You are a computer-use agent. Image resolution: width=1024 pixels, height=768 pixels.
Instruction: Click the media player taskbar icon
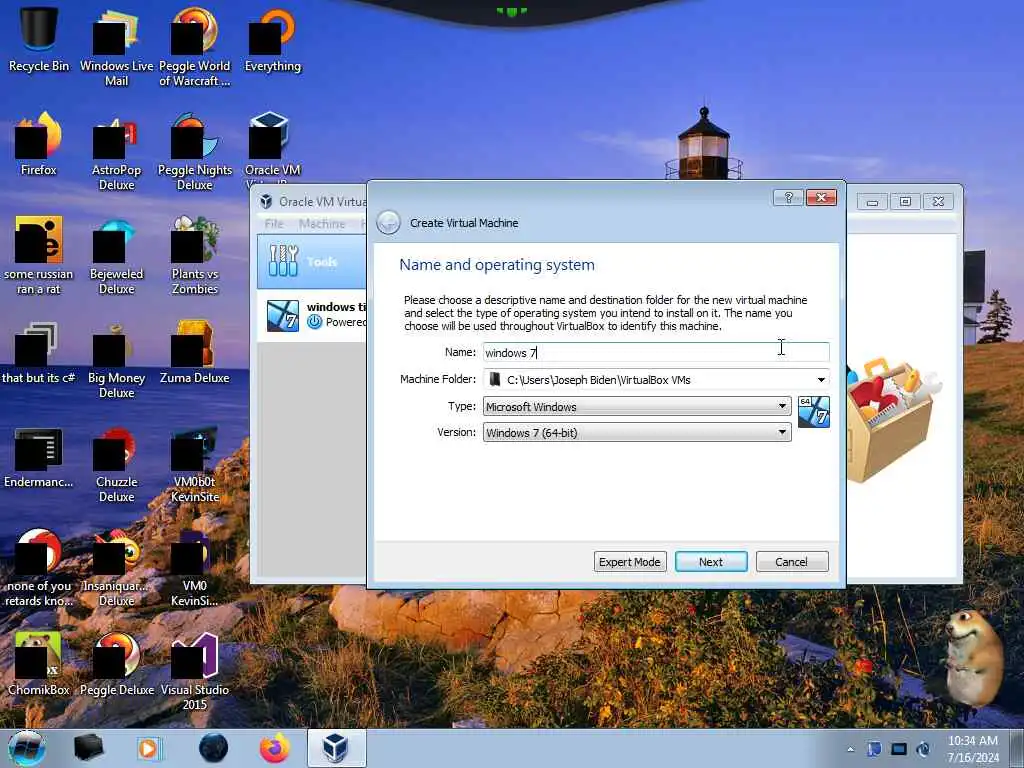pos(150,748)
